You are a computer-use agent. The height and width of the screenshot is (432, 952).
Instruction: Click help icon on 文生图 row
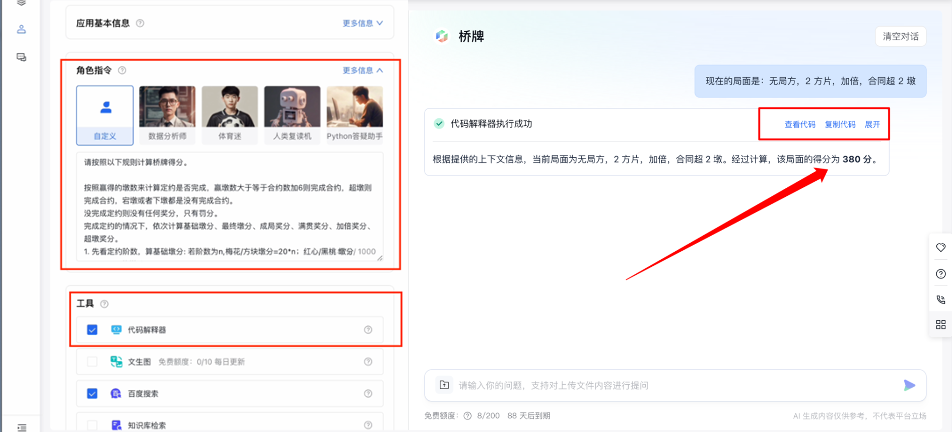(368, 362)
